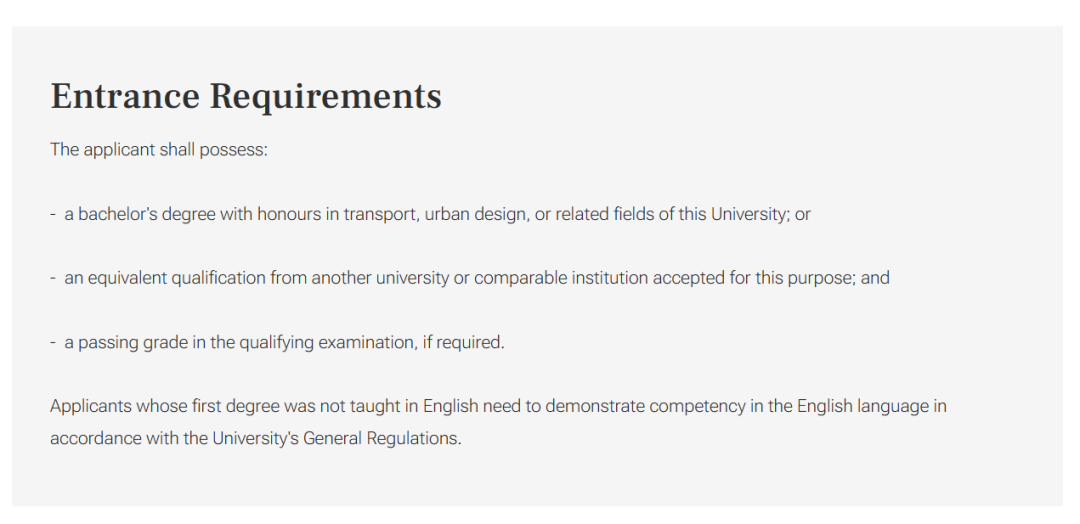The width and height of the screenshot is (1080, 524).
Task: Click 'The applicant shall possess:' line
Action: point(158,150)
